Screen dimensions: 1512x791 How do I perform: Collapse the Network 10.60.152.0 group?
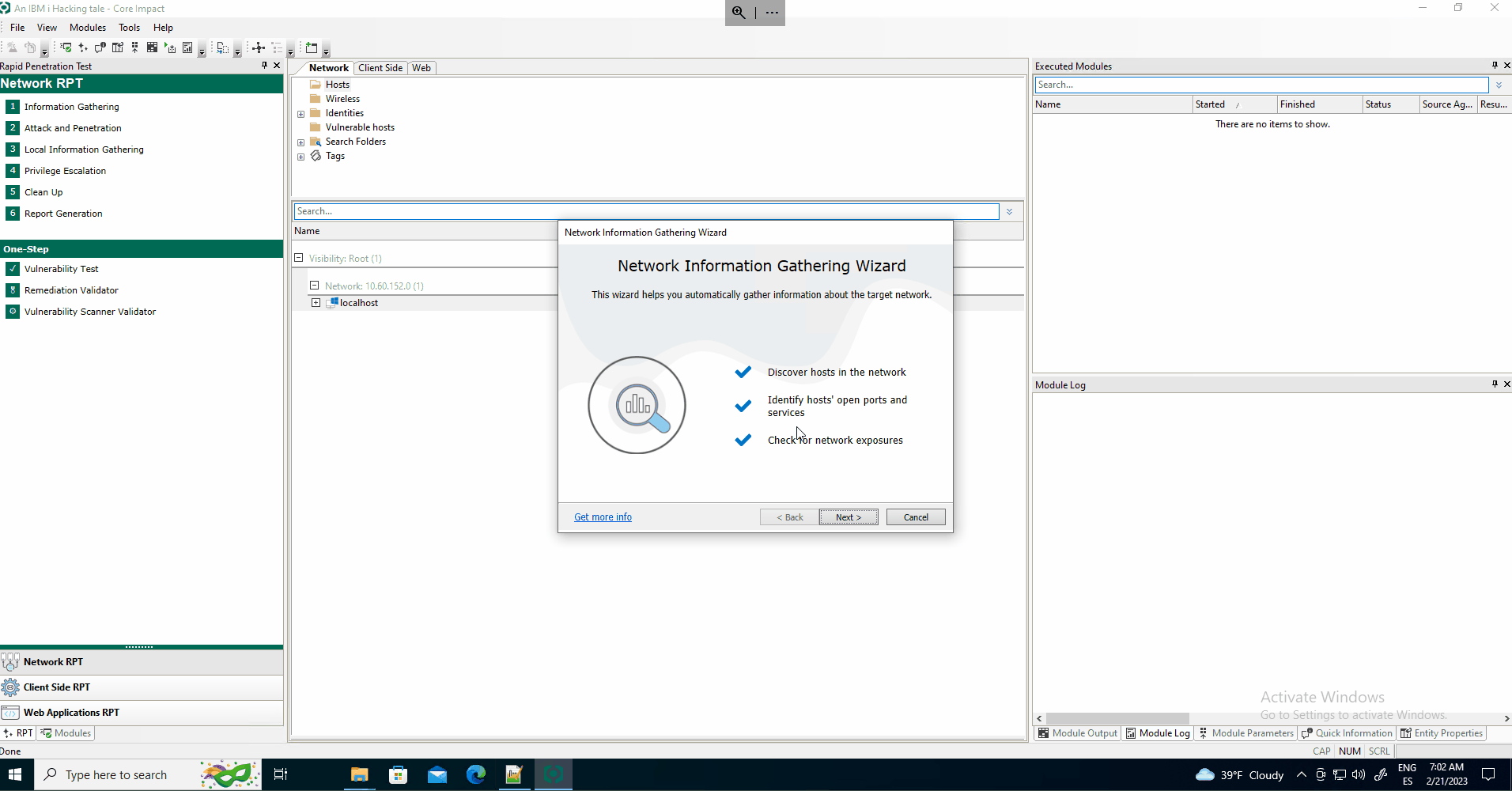click(x=314, y=286)
